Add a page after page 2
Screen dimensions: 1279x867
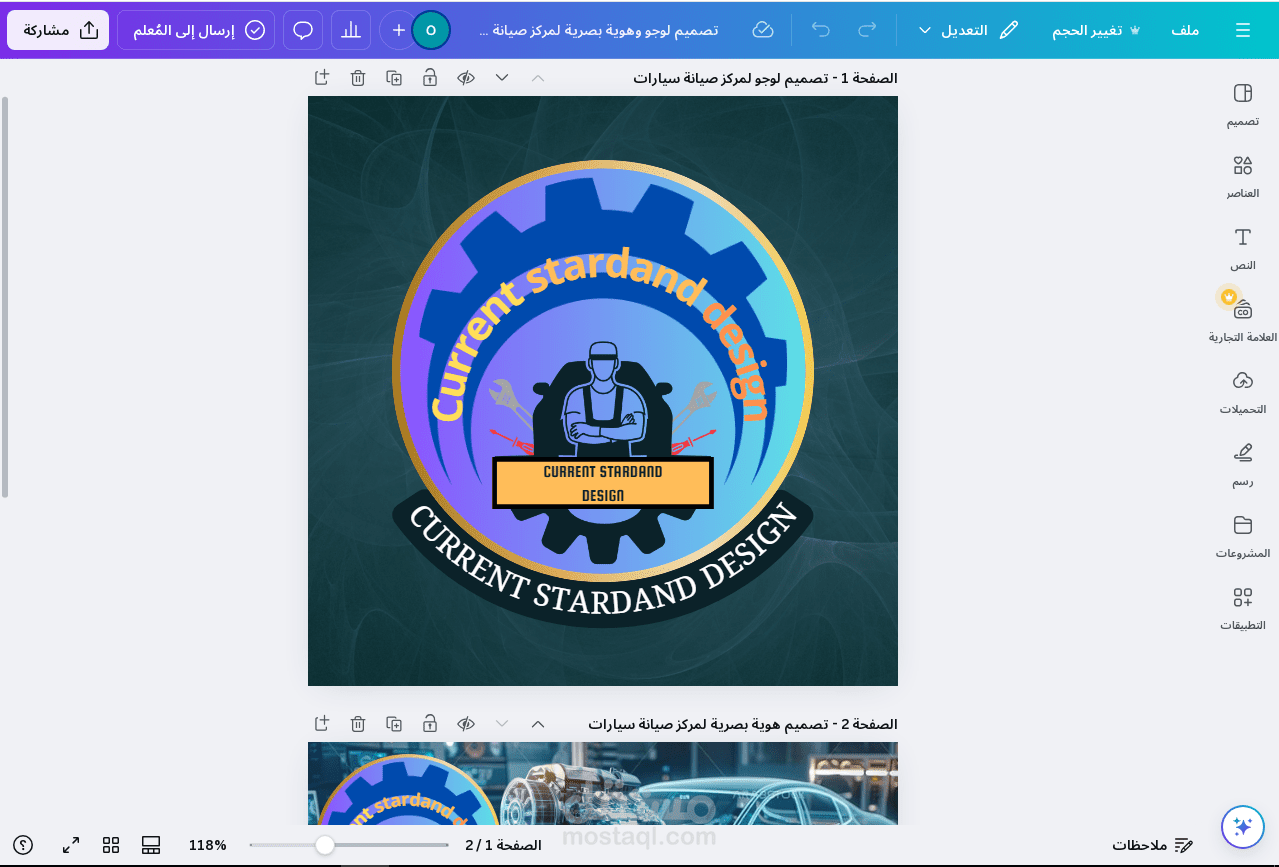click(322, 723)
